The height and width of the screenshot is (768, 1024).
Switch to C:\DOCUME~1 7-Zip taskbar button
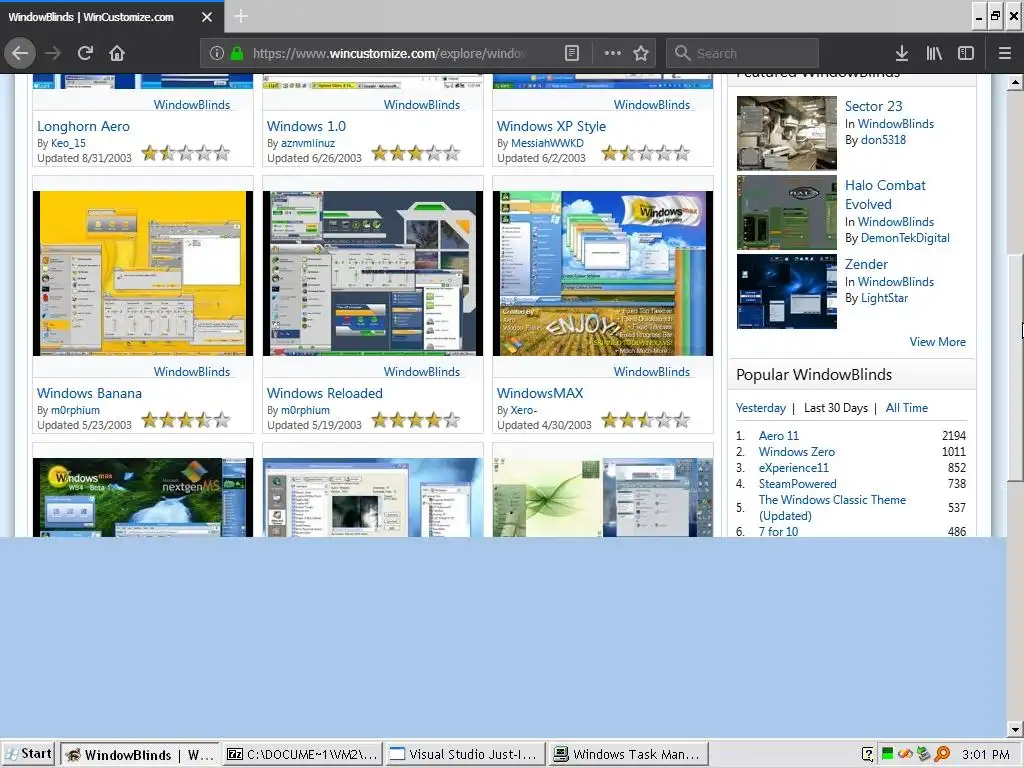tap(302, 754)
